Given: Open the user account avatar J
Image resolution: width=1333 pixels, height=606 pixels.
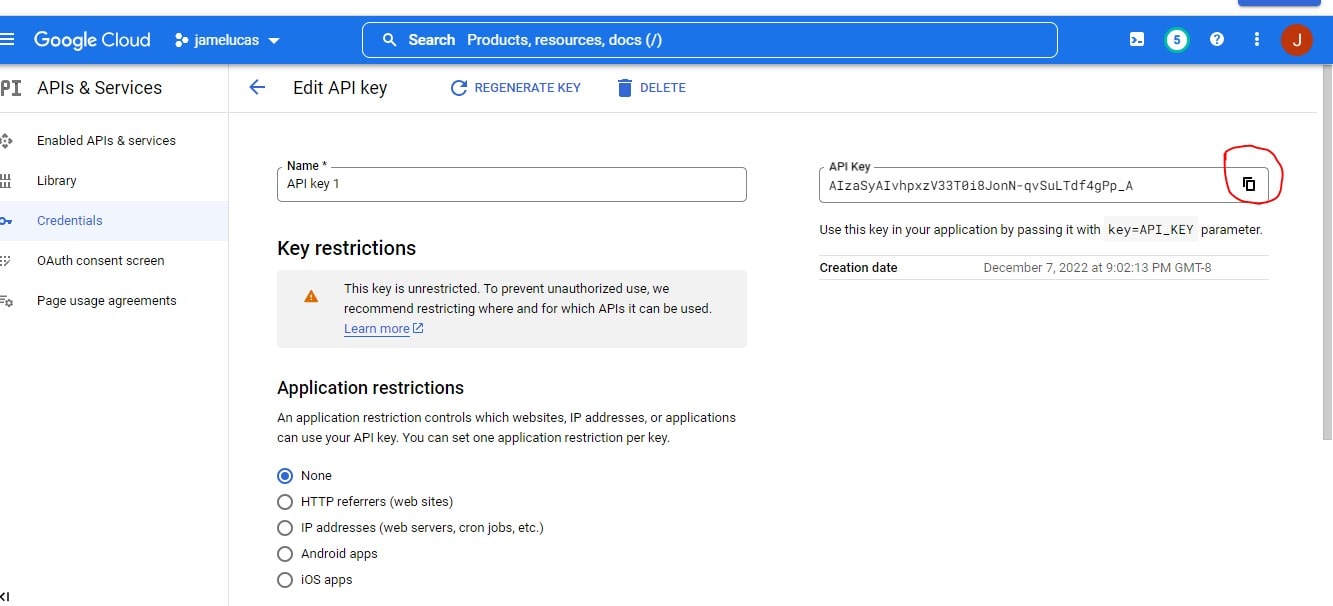Looking at the screenshot, I should click(x=1296, y=40).
